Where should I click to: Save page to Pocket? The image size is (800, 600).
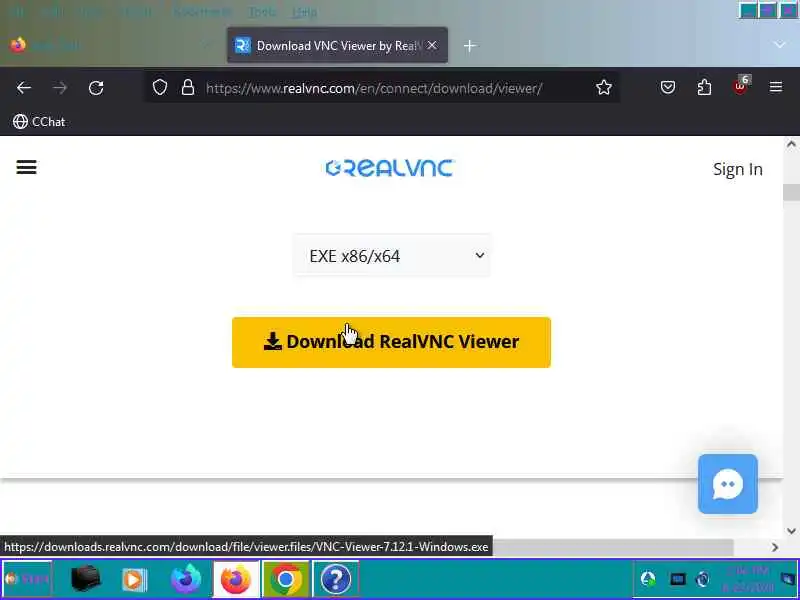click(668, 88)
